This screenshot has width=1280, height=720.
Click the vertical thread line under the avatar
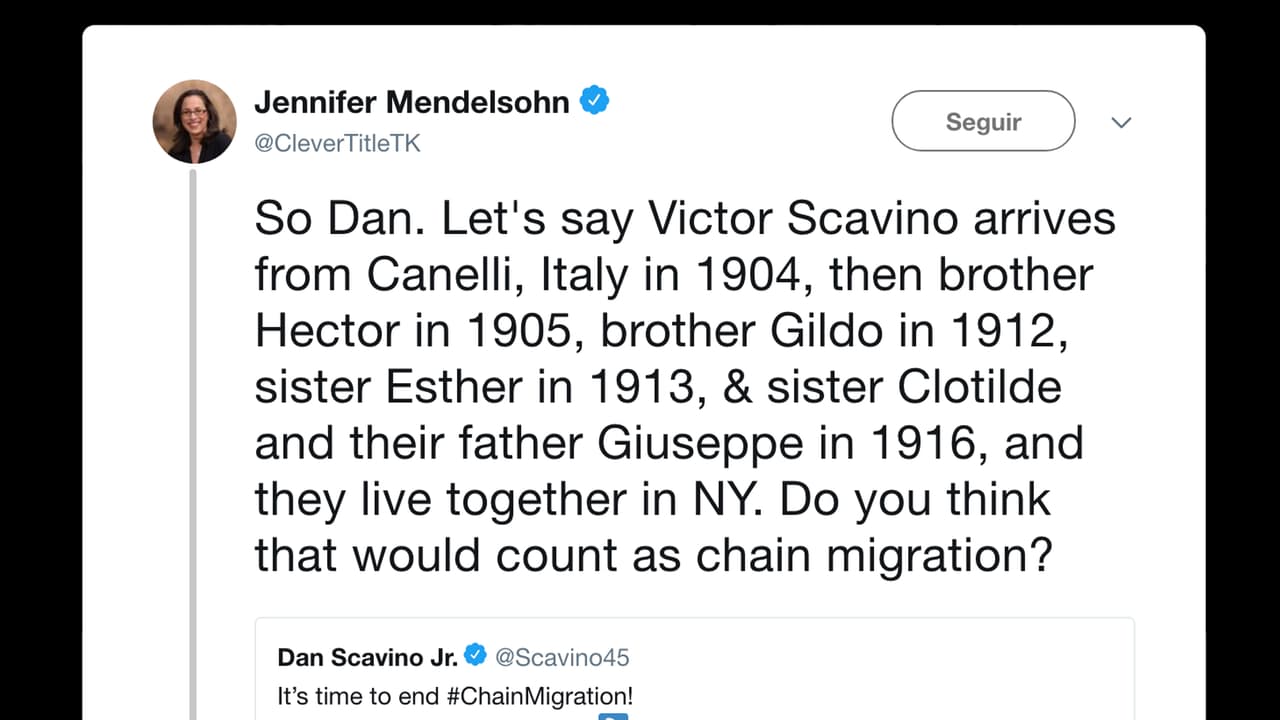click(x=193, y=400)
